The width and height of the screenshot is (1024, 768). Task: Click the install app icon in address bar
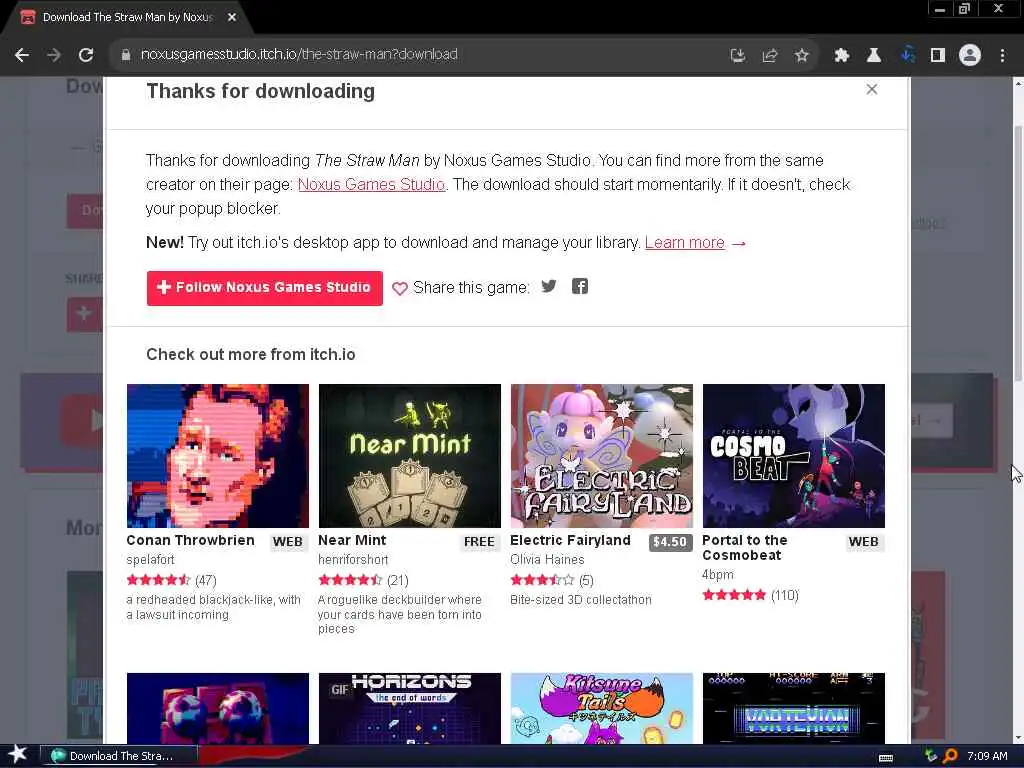pyautogui.click(x=737, y=56)
